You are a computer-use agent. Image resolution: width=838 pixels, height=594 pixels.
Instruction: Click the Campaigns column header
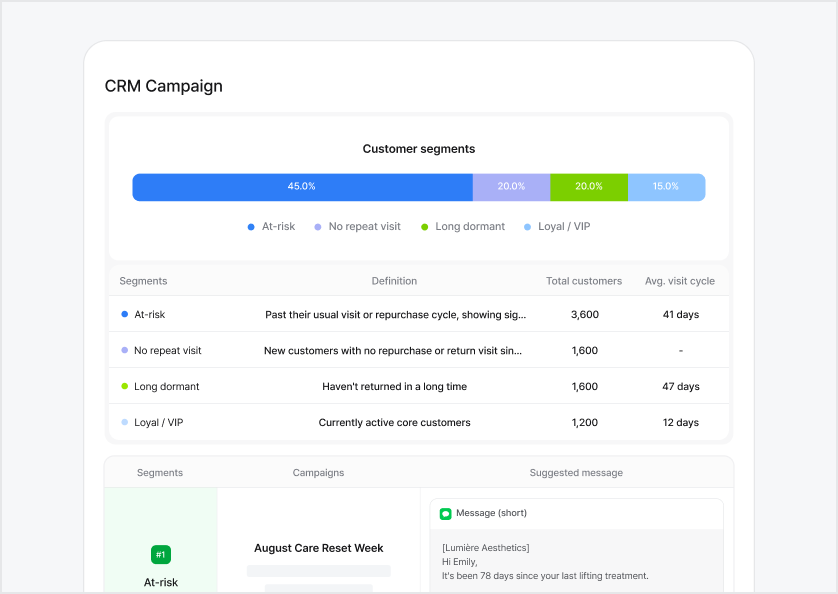click(319, 473)
